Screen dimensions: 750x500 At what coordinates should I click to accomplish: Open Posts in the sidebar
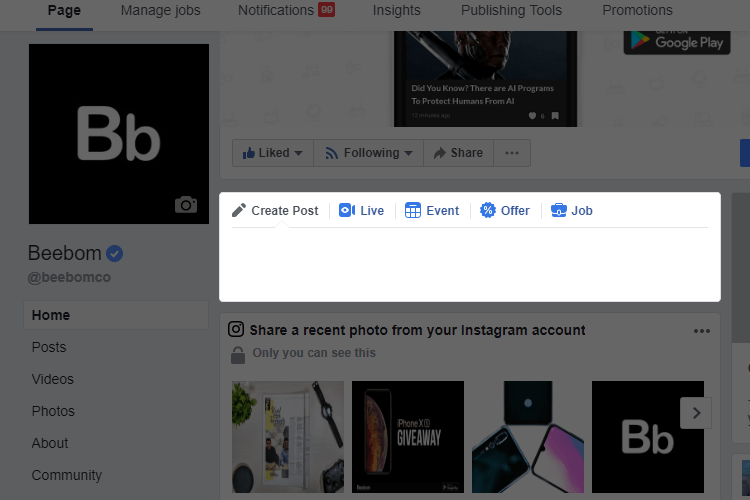(x=49, y=347)
